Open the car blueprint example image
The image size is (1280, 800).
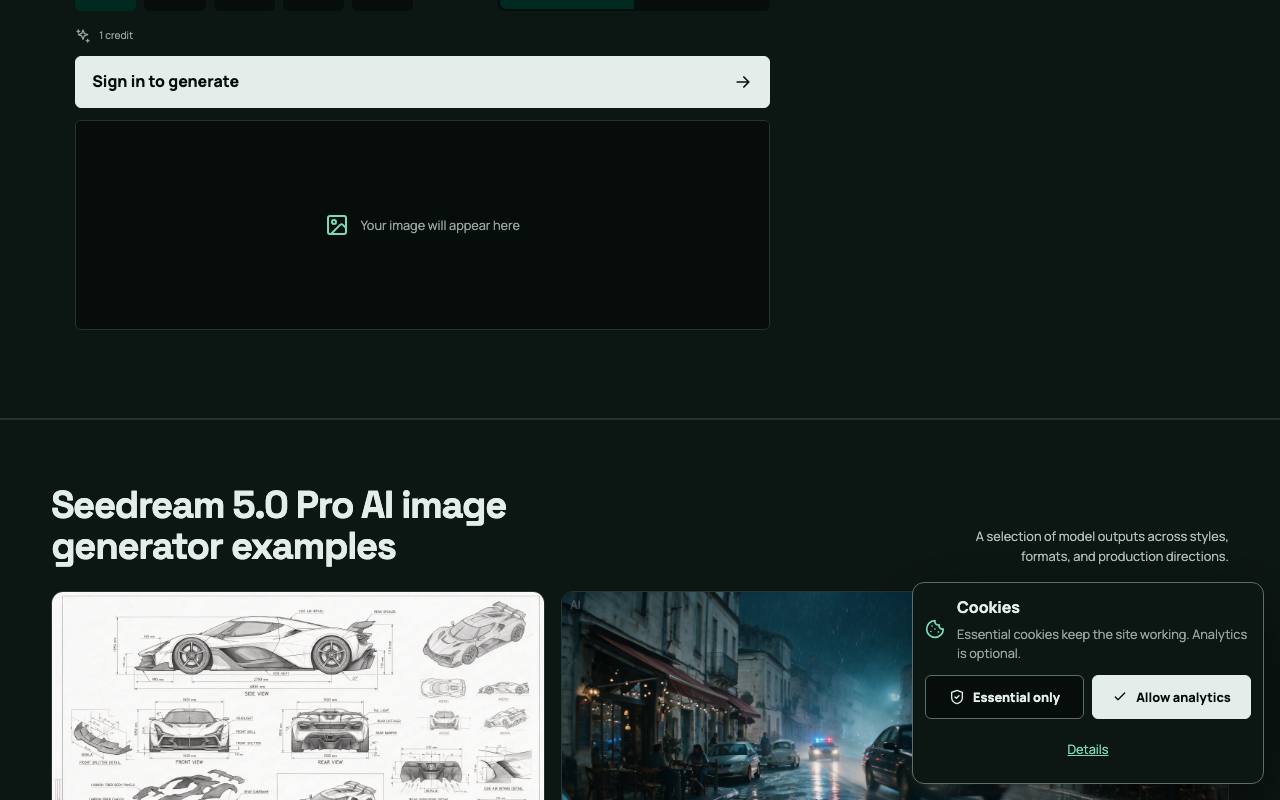point(298,696)
